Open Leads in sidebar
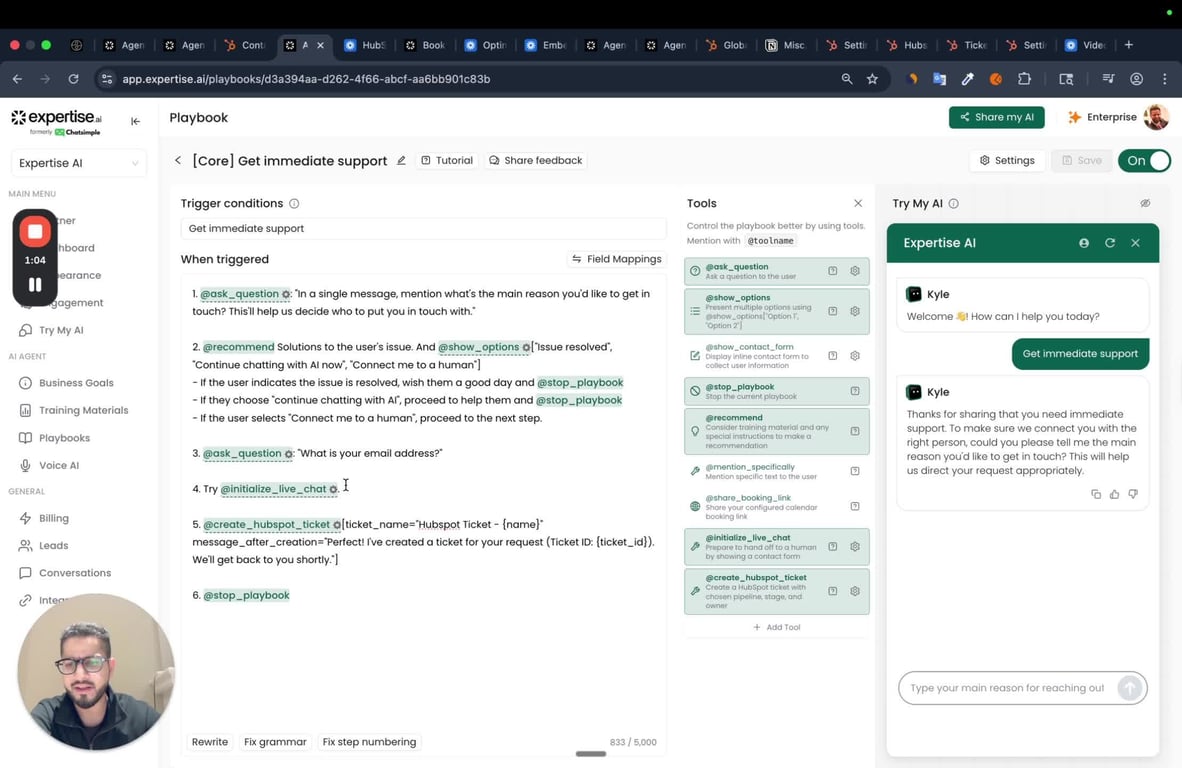This screenshot has height=768, width=1182. click(53, 546)
